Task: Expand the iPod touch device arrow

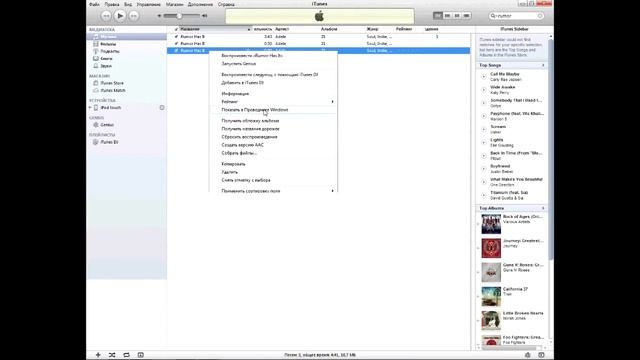Action: (90, 108)
